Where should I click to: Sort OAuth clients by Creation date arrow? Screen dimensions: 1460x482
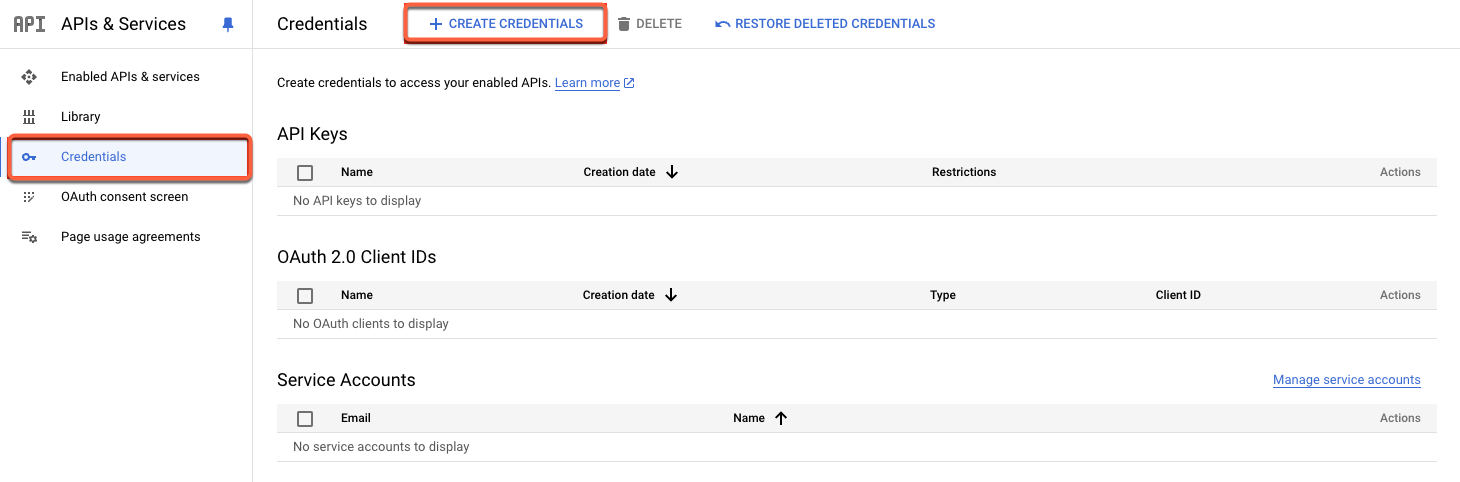671,295
